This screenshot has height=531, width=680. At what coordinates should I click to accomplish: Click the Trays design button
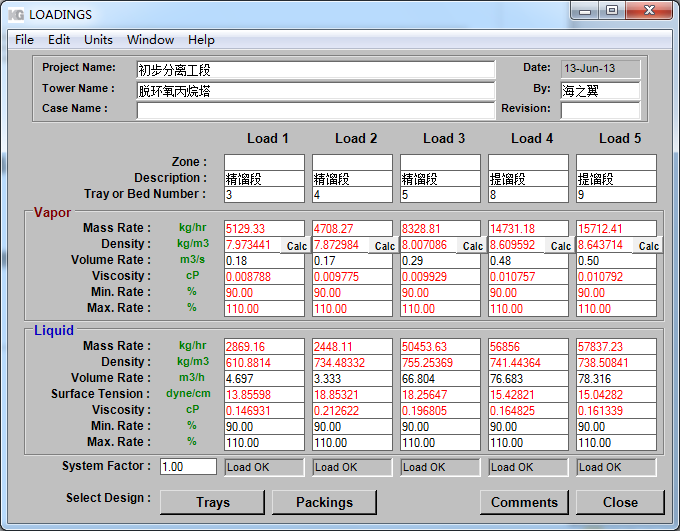click(x=212, y=502)
